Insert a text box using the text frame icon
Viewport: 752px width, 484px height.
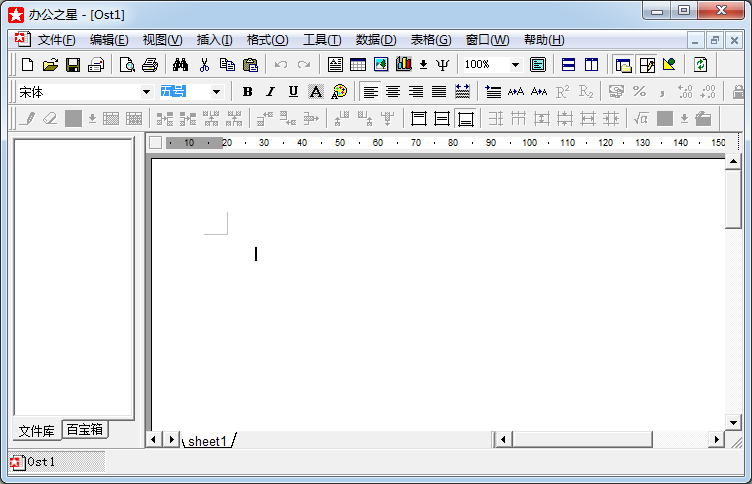coord(335,65)
